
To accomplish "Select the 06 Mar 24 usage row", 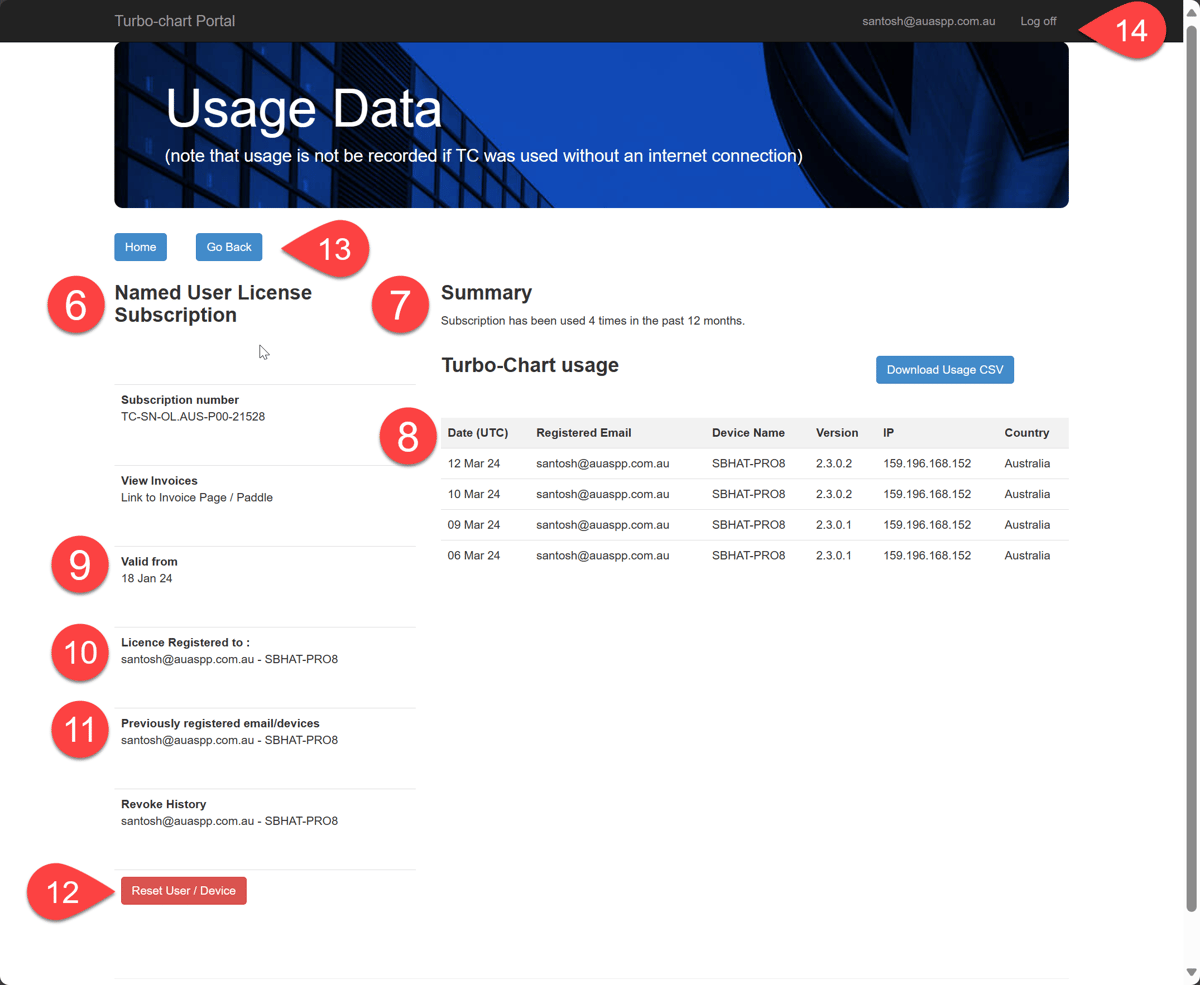I will click(700, 555).
